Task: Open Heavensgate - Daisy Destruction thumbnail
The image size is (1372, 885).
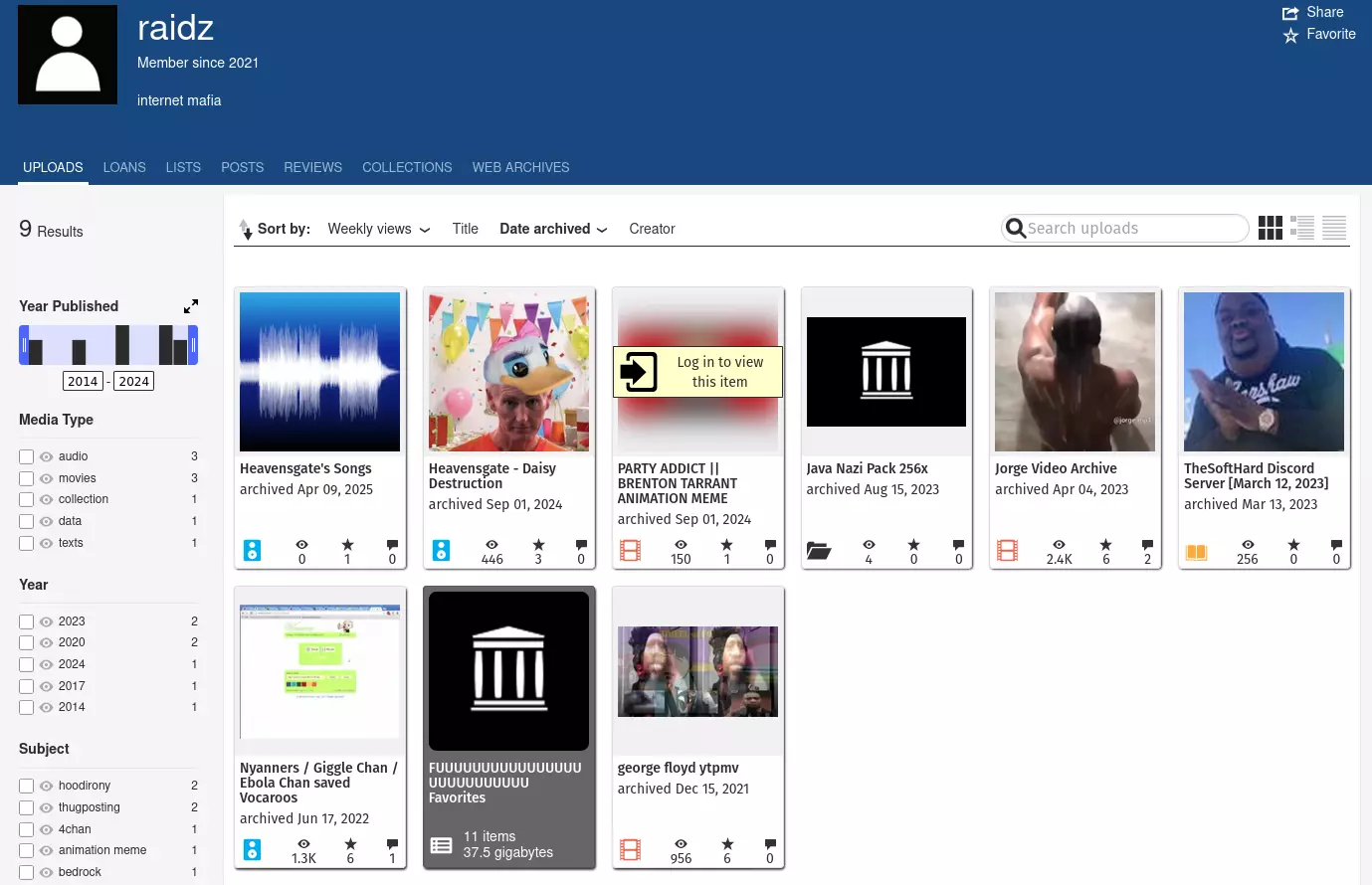Action: point(508,372)
